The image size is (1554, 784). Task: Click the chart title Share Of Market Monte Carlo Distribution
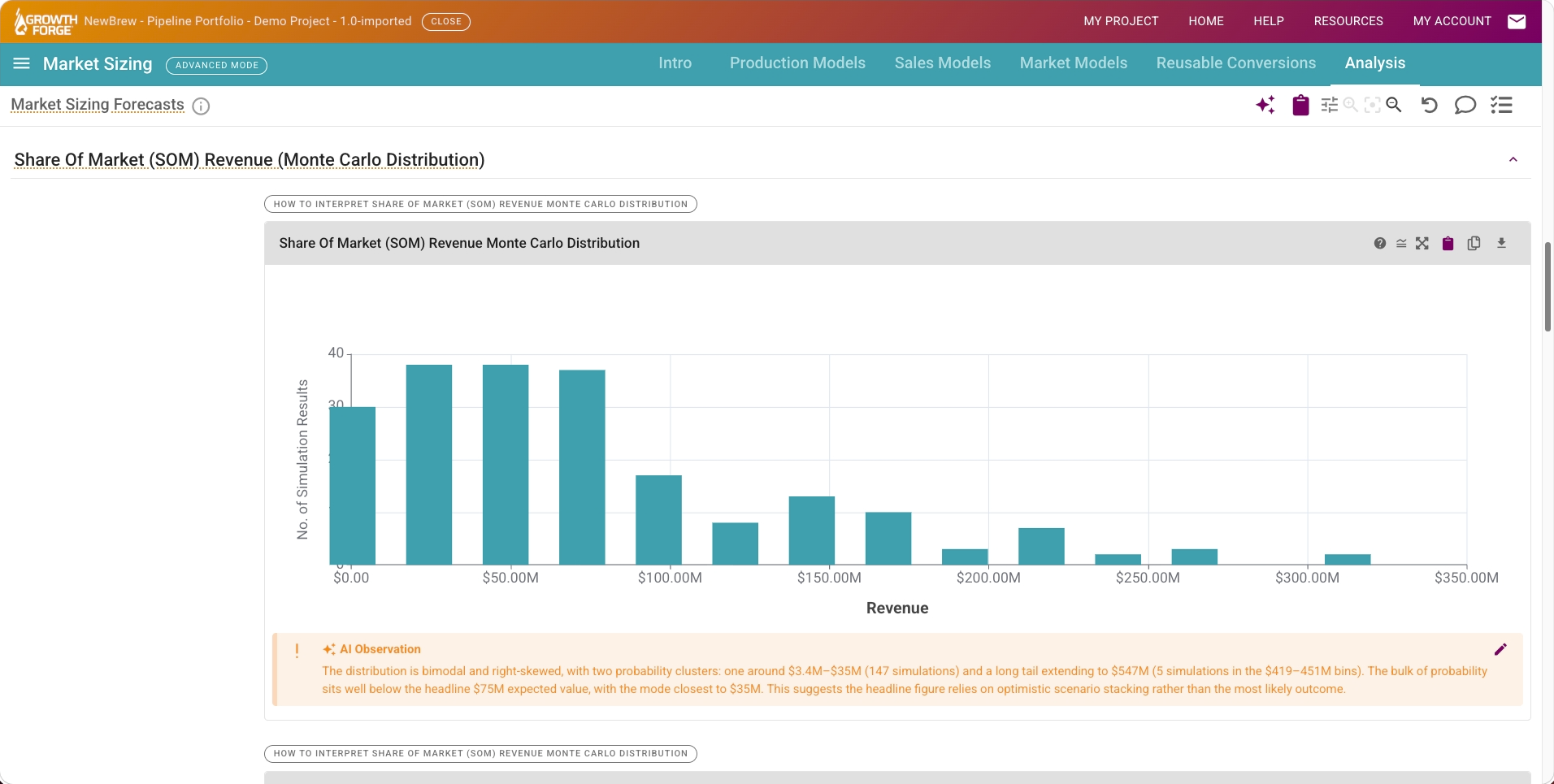pos(459,243)
